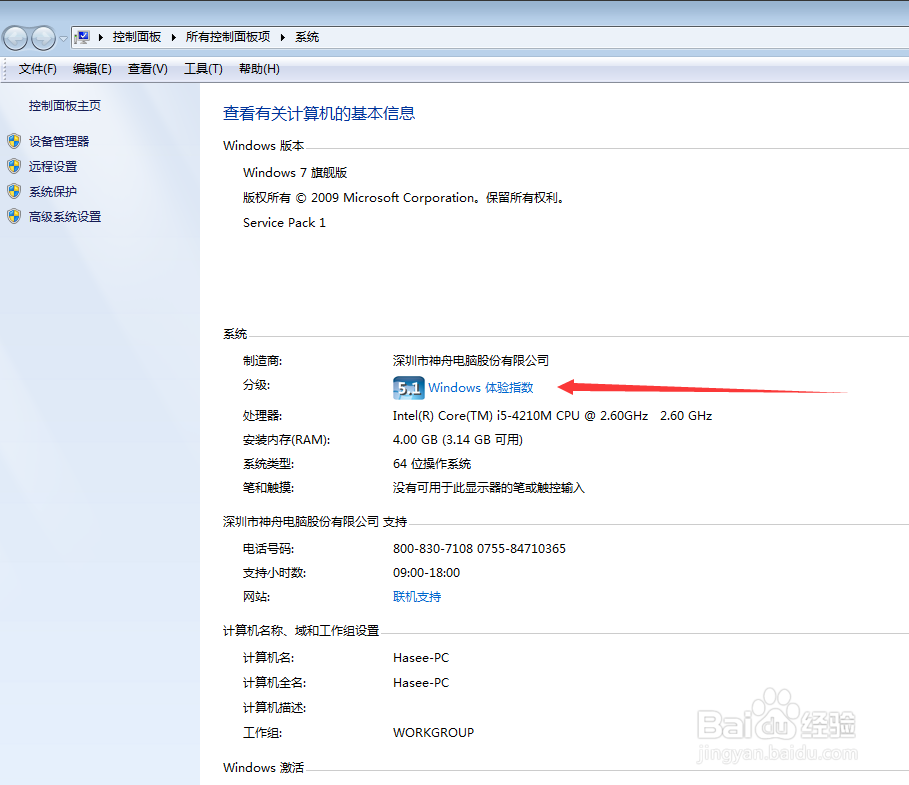
Task: Click shield icon beside 系统保护
Action: pos(14,191)
